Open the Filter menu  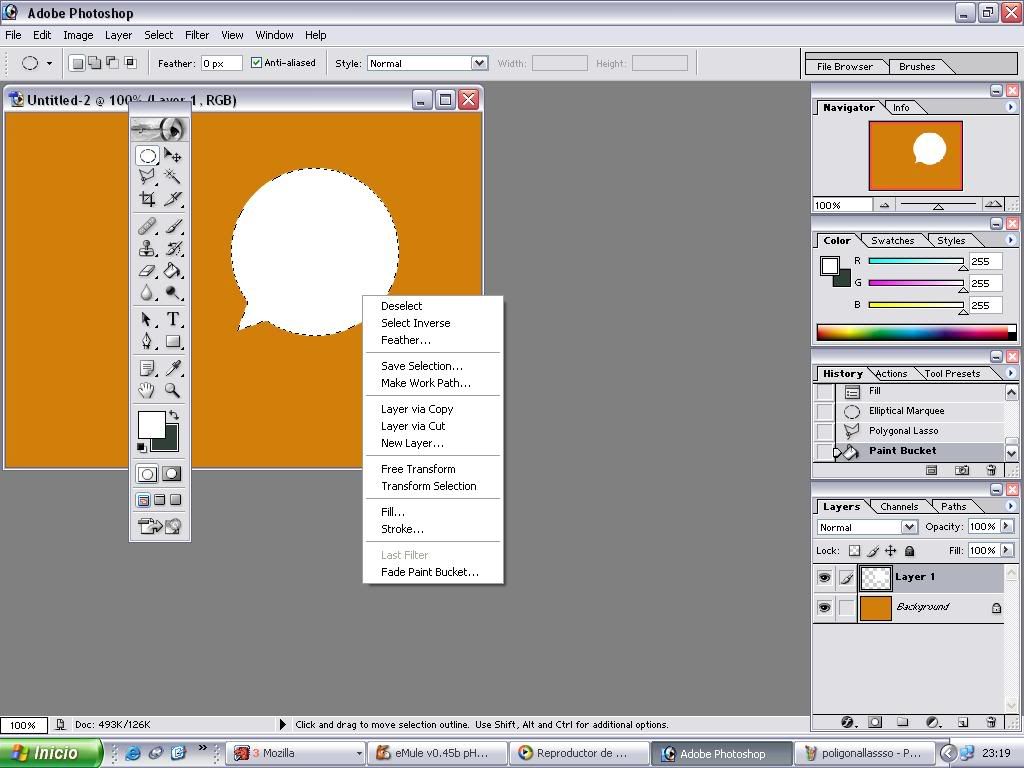(197, 35)
